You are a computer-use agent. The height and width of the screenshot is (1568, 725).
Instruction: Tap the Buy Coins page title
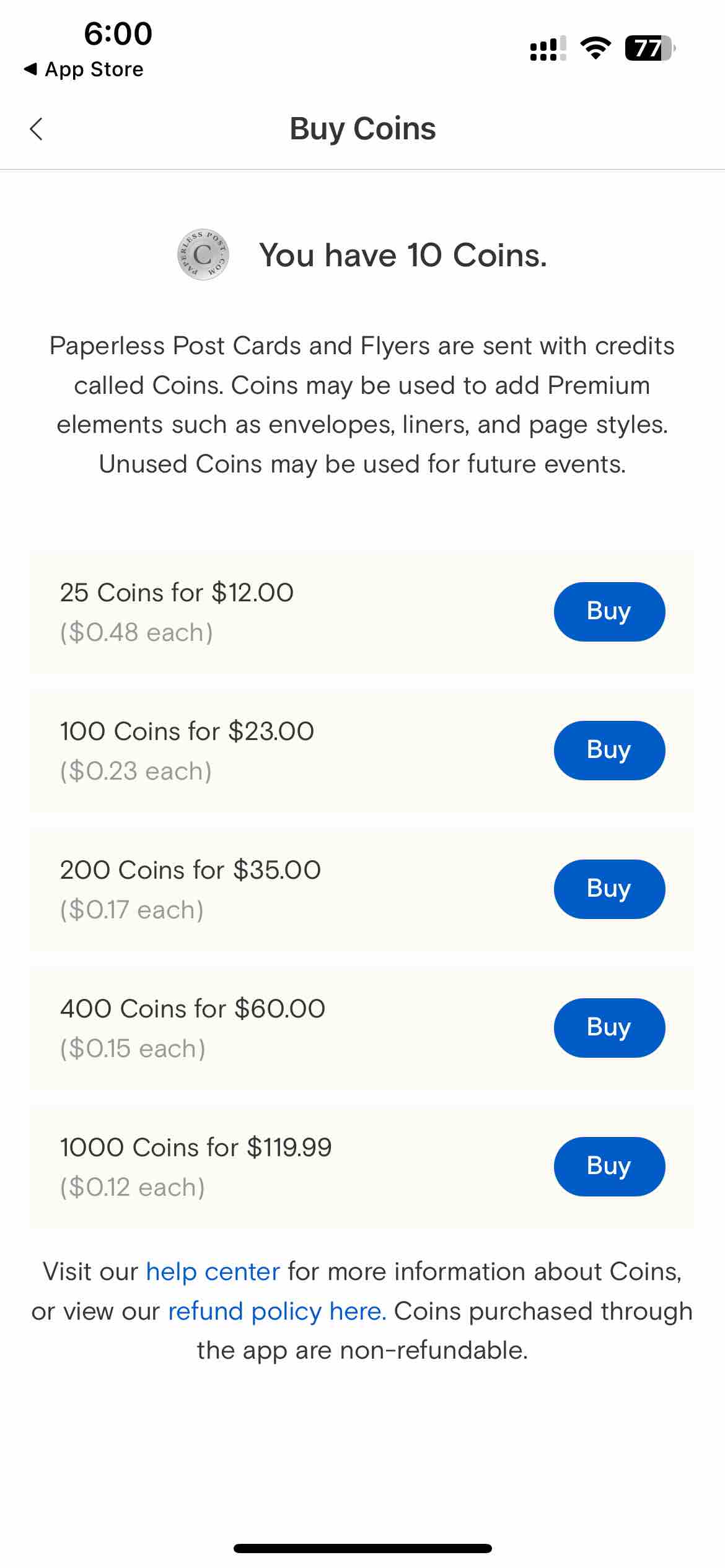[362, 129]
